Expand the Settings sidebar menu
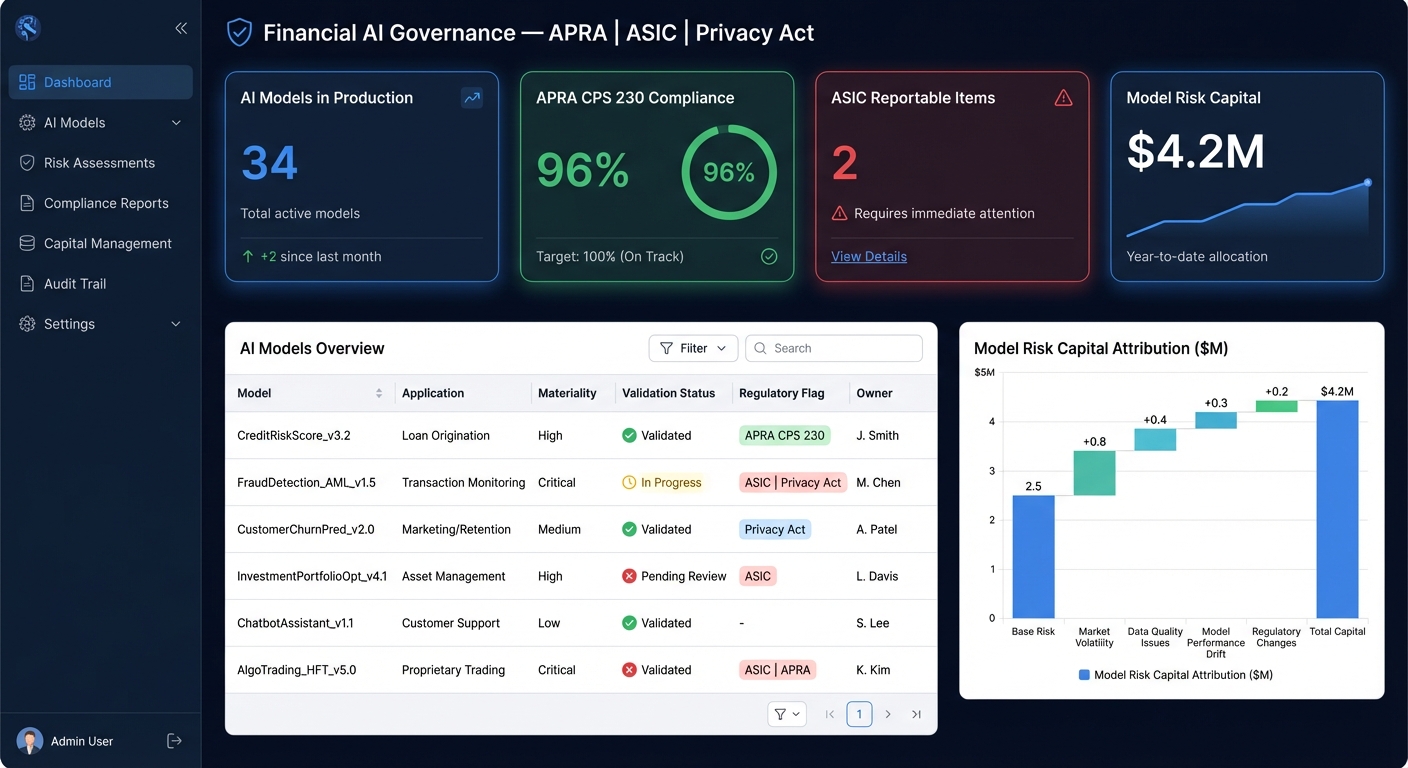The image size is (1408, 768). point(176,324)
